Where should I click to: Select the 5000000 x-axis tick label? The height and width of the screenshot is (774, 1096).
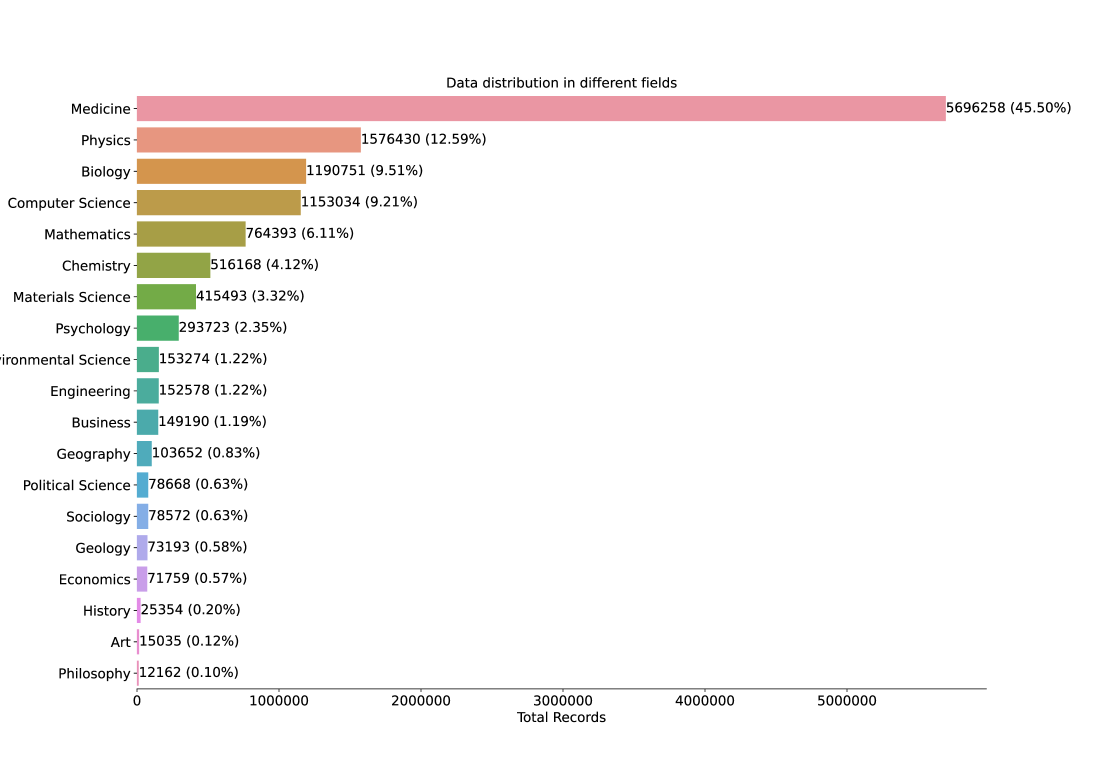(847, 701)
